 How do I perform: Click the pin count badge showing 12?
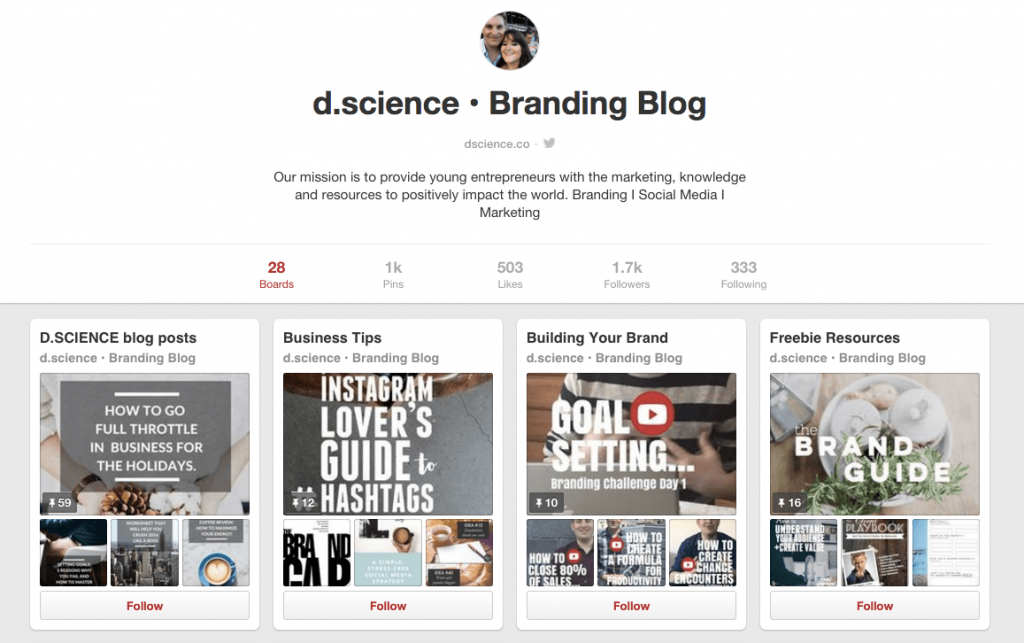point(303,503)
